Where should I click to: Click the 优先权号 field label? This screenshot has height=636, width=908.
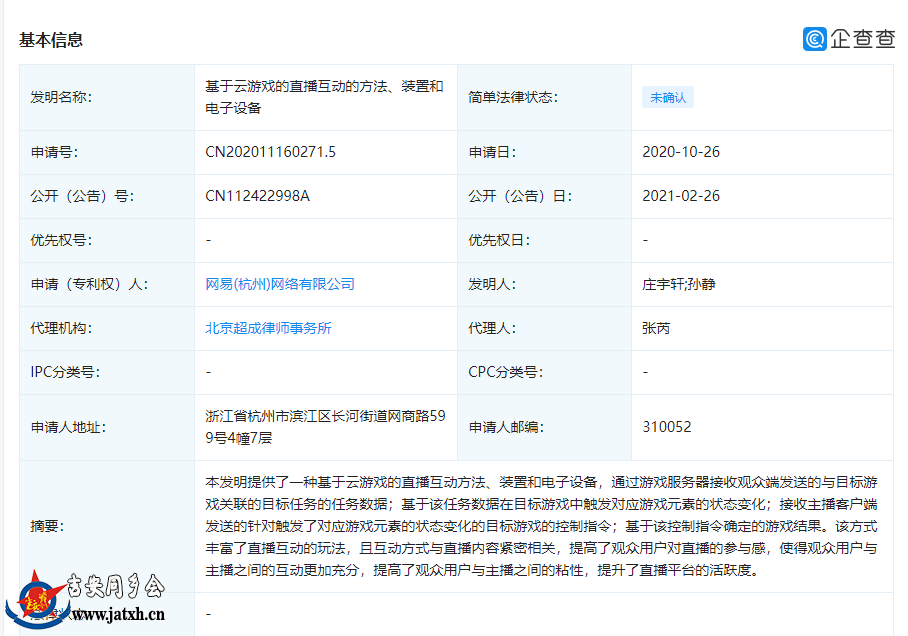tap(61, 240)
